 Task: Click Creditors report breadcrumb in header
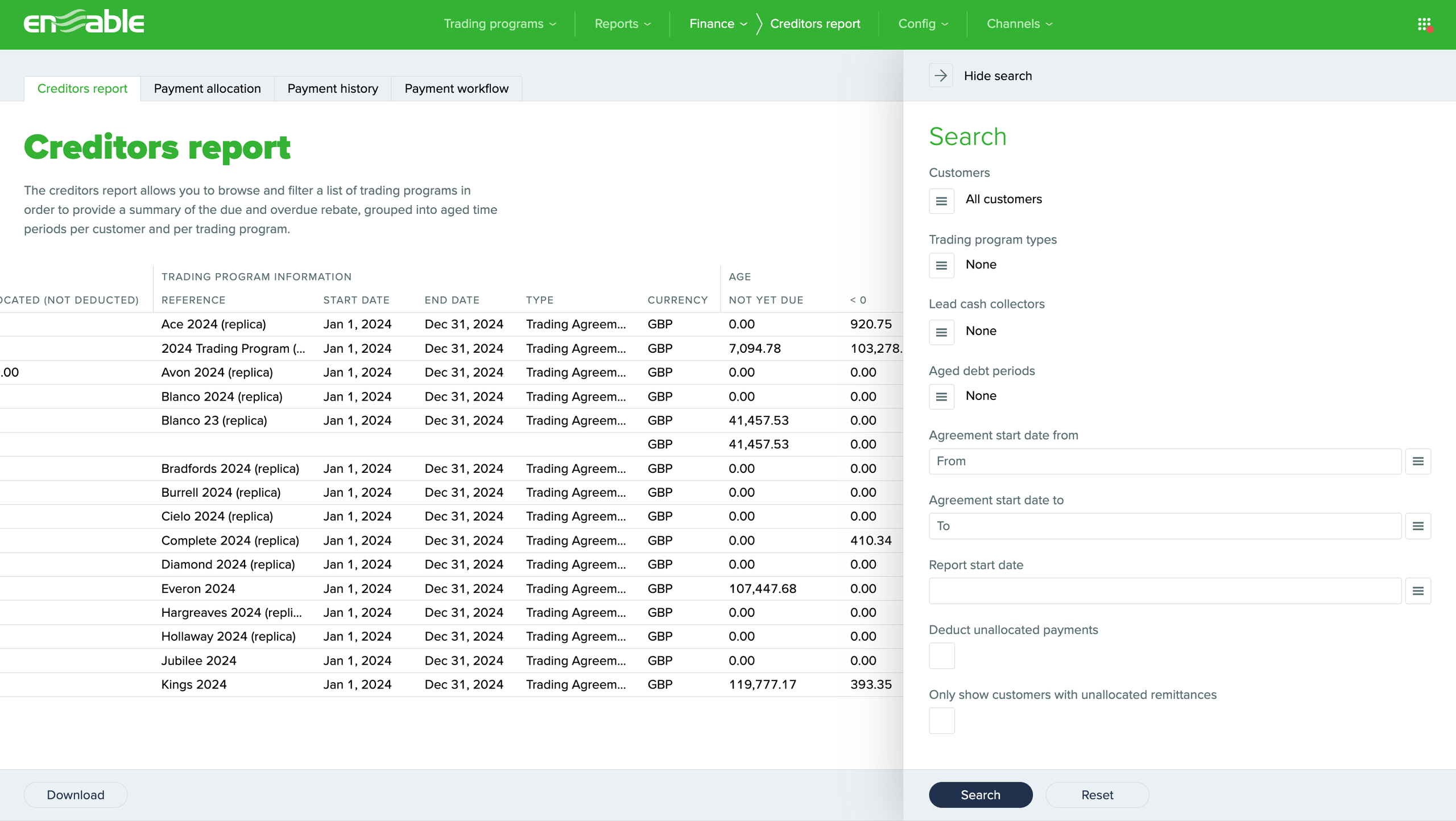coord(815,24)
